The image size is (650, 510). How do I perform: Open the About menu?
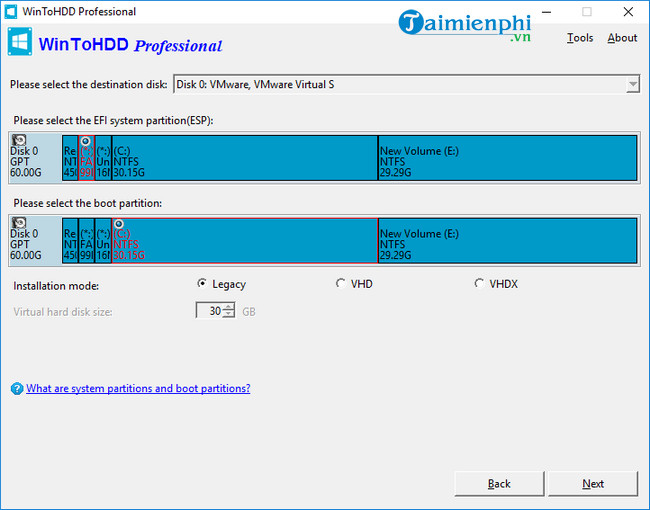pyautogui.click(x=622, y=38)
